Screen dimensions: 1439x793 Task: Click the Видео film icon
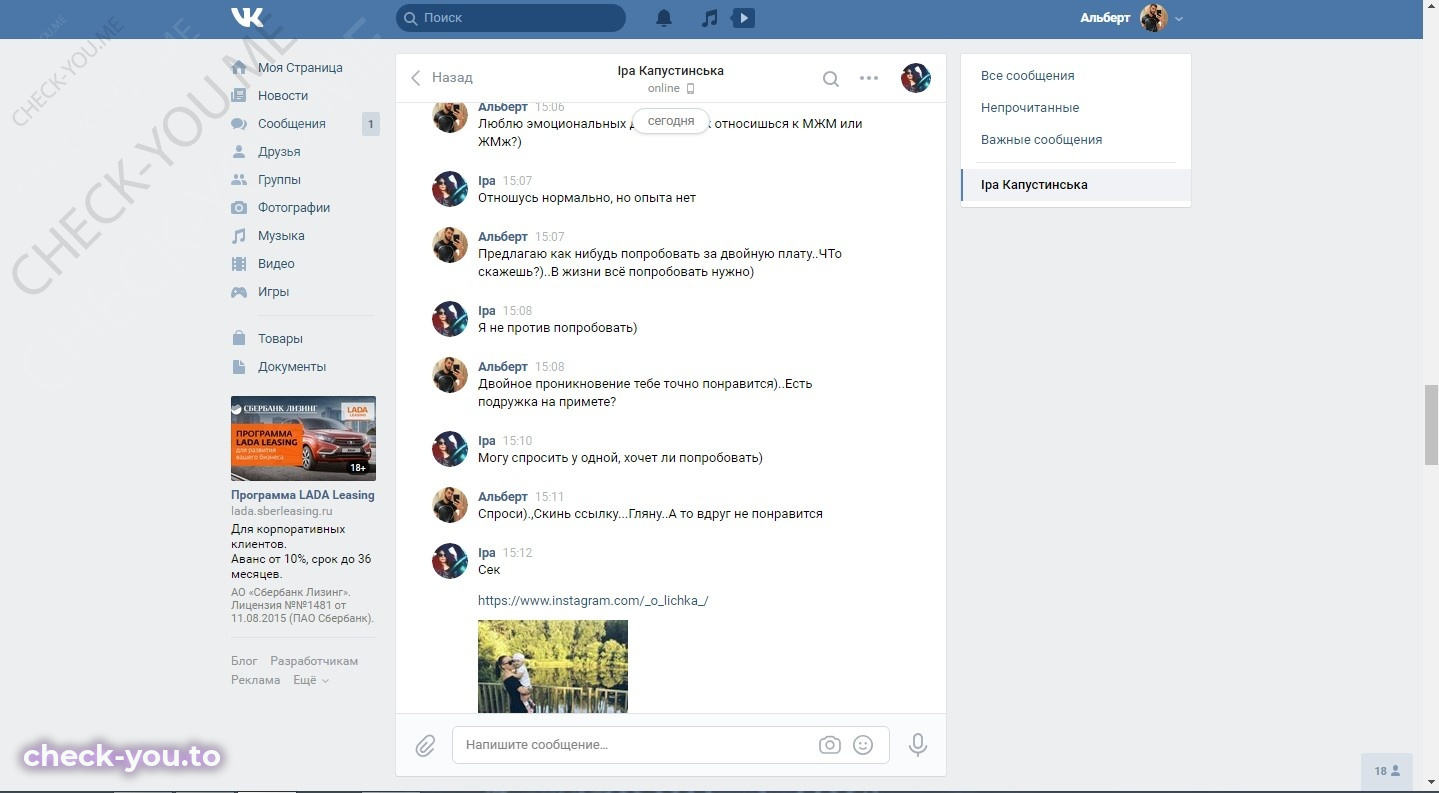coord(239,264)
